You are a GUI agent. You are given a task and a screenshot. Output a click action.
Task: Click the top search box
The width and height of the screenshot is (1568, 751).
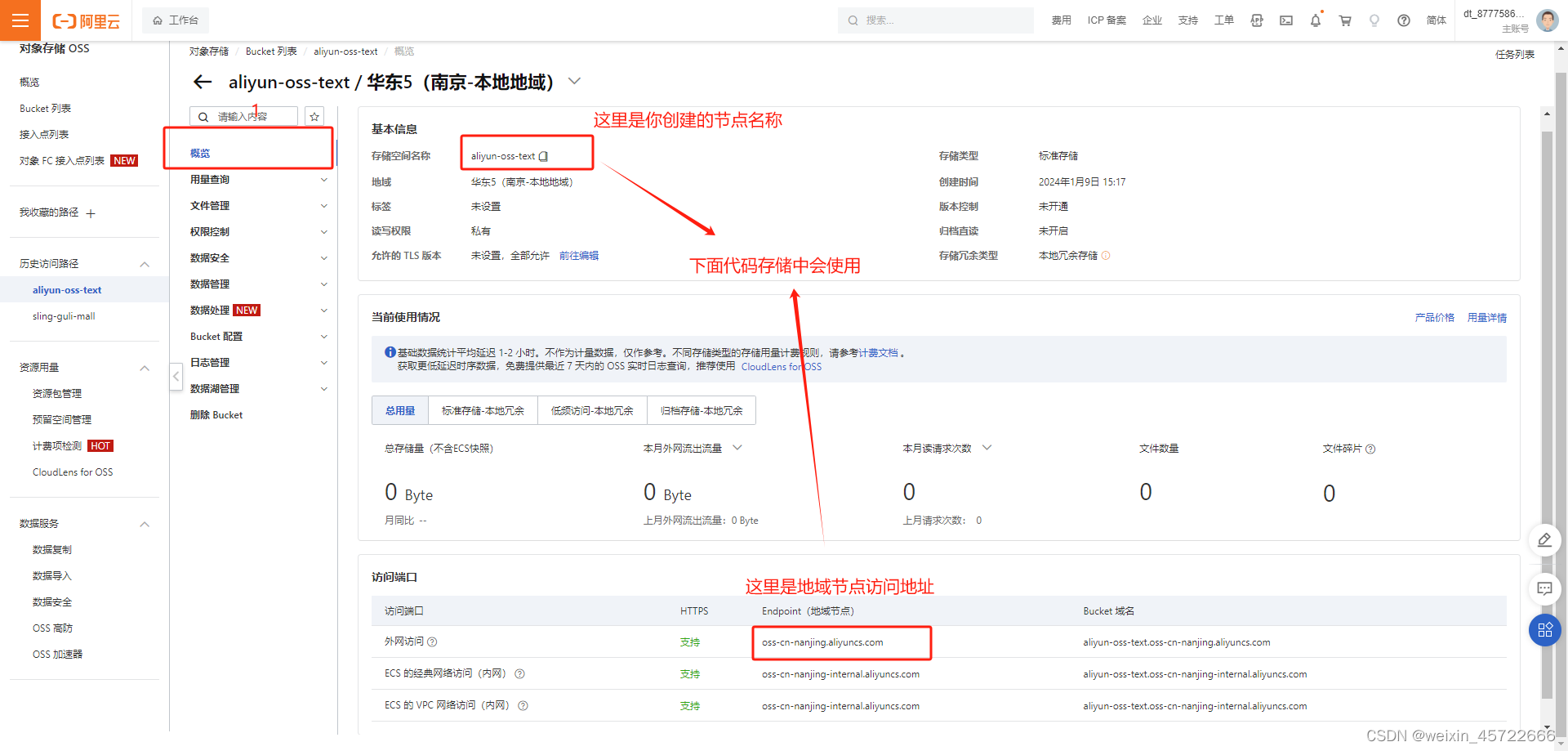coord(935,20)
